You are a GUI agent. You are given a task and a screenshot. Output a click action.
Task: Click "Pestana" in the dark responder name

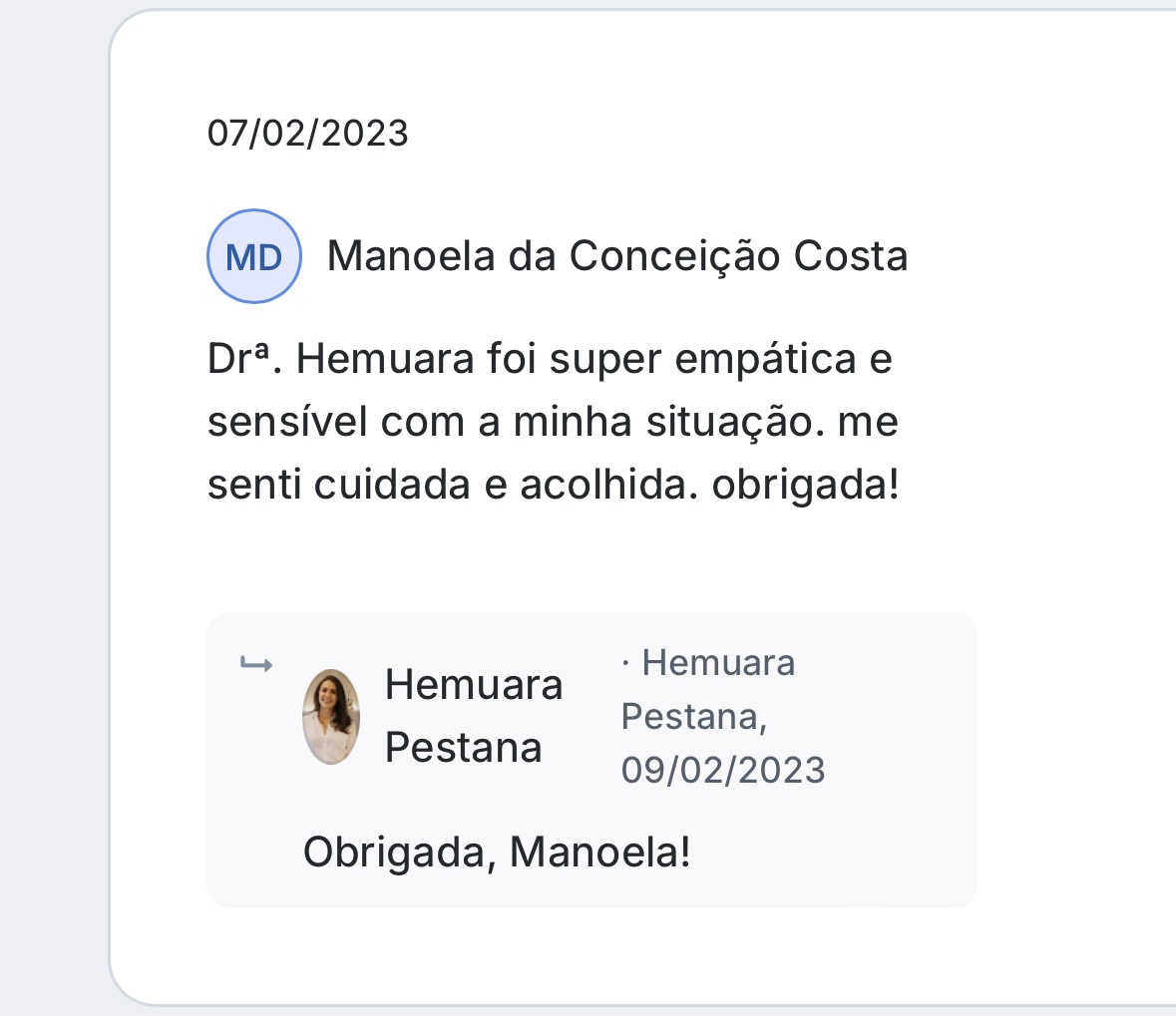point(463,748)
